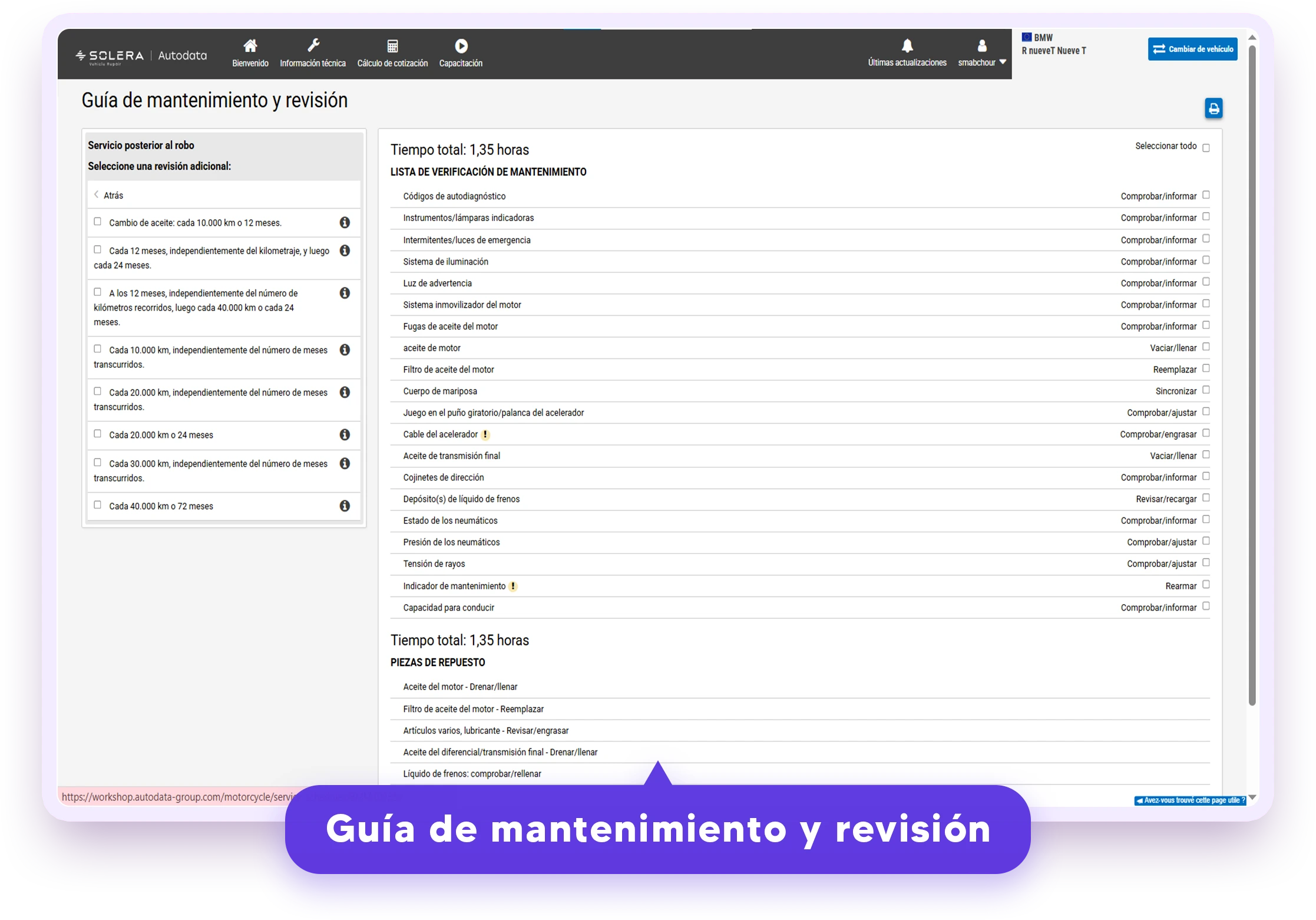Click warning icon next to Cable del acelerador
This screenshot has height=920, width=1316.
(x=485, y=434)
